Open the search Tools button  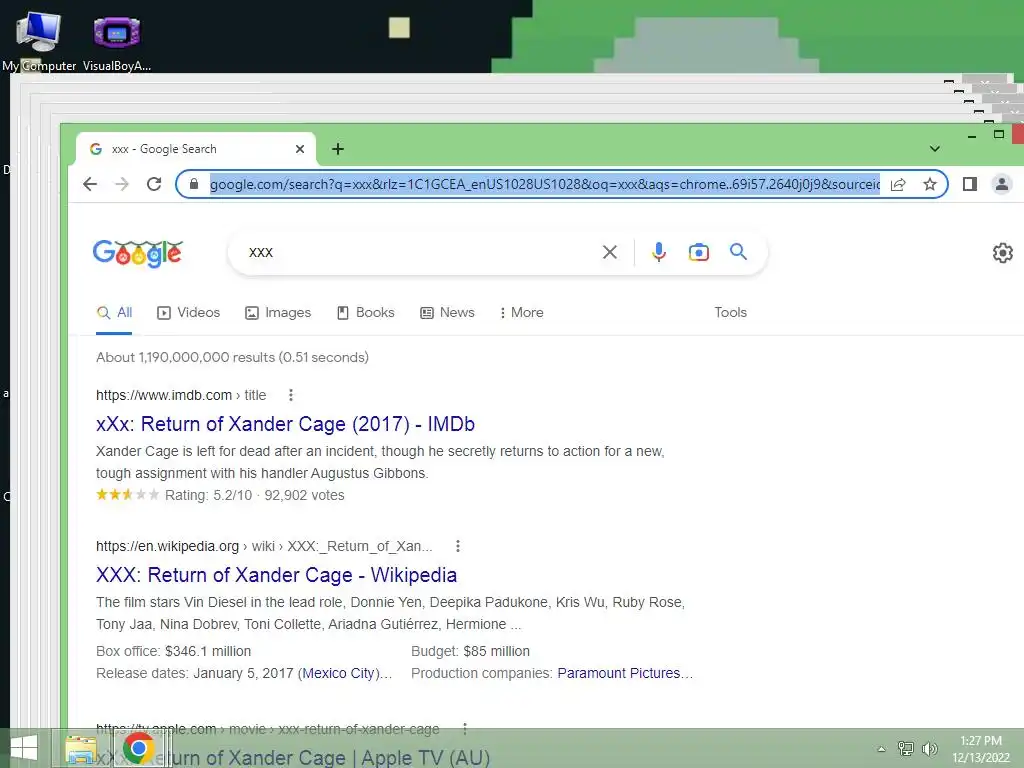click(730, 313)
